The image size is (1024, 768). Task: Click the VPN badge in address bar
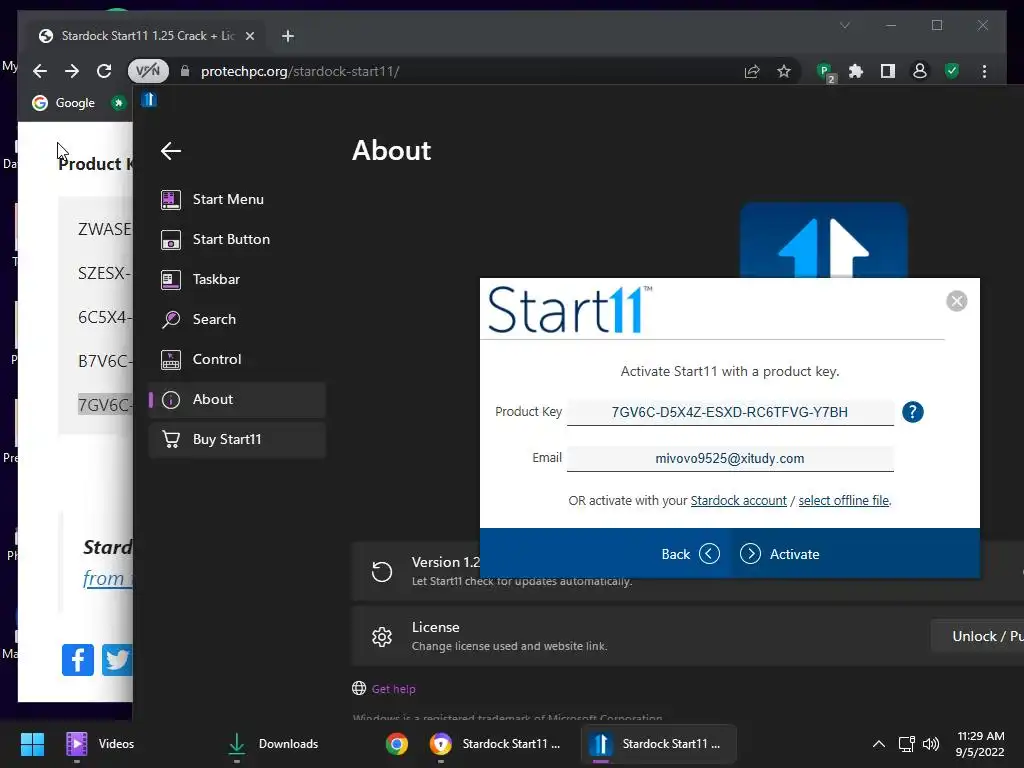coord(148,71)
